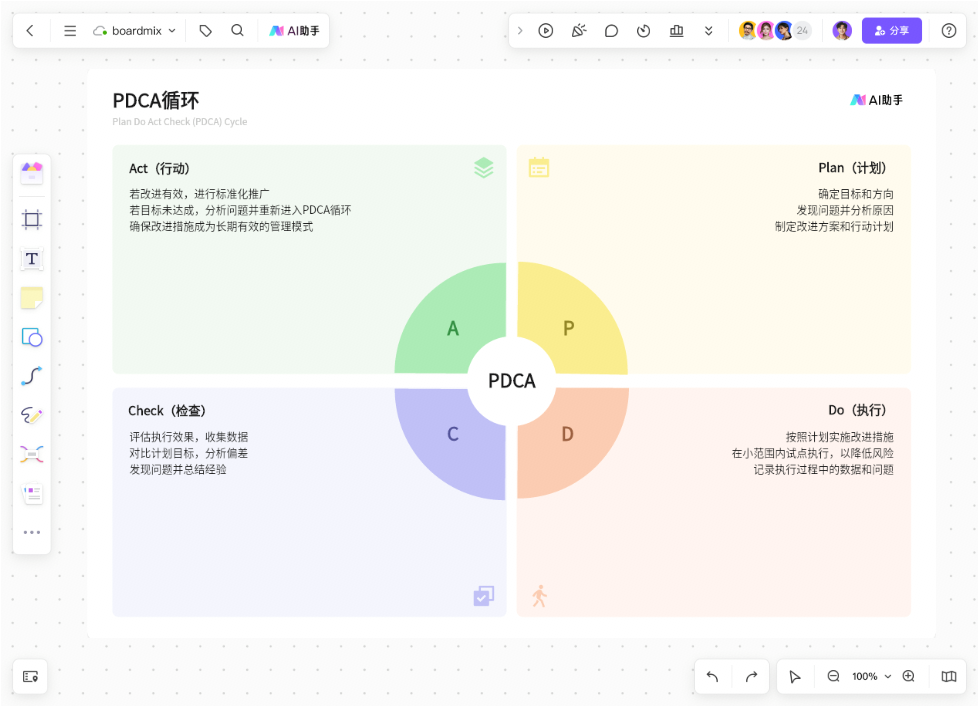Select the central PDCA circle
The image size is (979, 707).
click(x=511, y=381)
